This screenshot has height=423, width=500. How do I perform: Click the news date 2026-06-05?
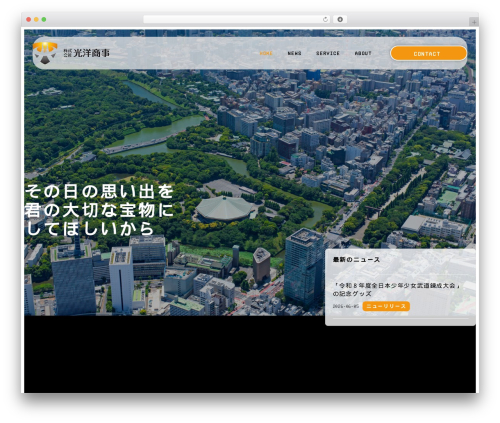(346, 306)
